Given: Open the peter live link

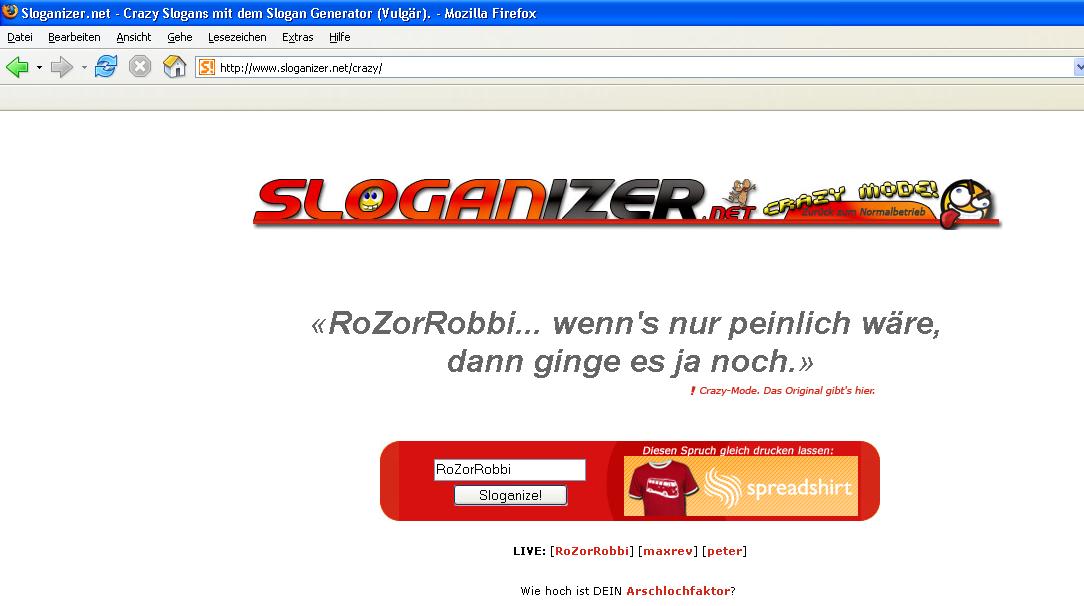Looking at the screenshot, I should (725, 551).
